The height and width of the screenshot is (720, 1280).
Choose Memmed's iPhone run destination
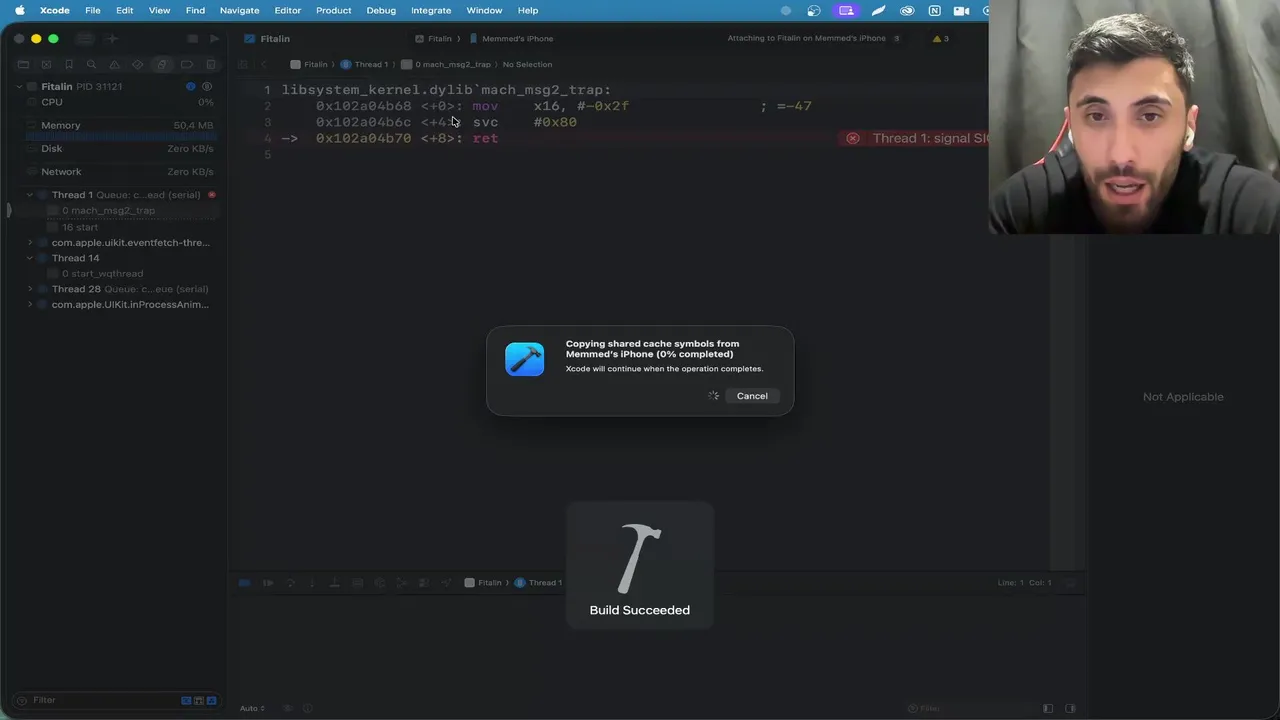coord(510,38)
